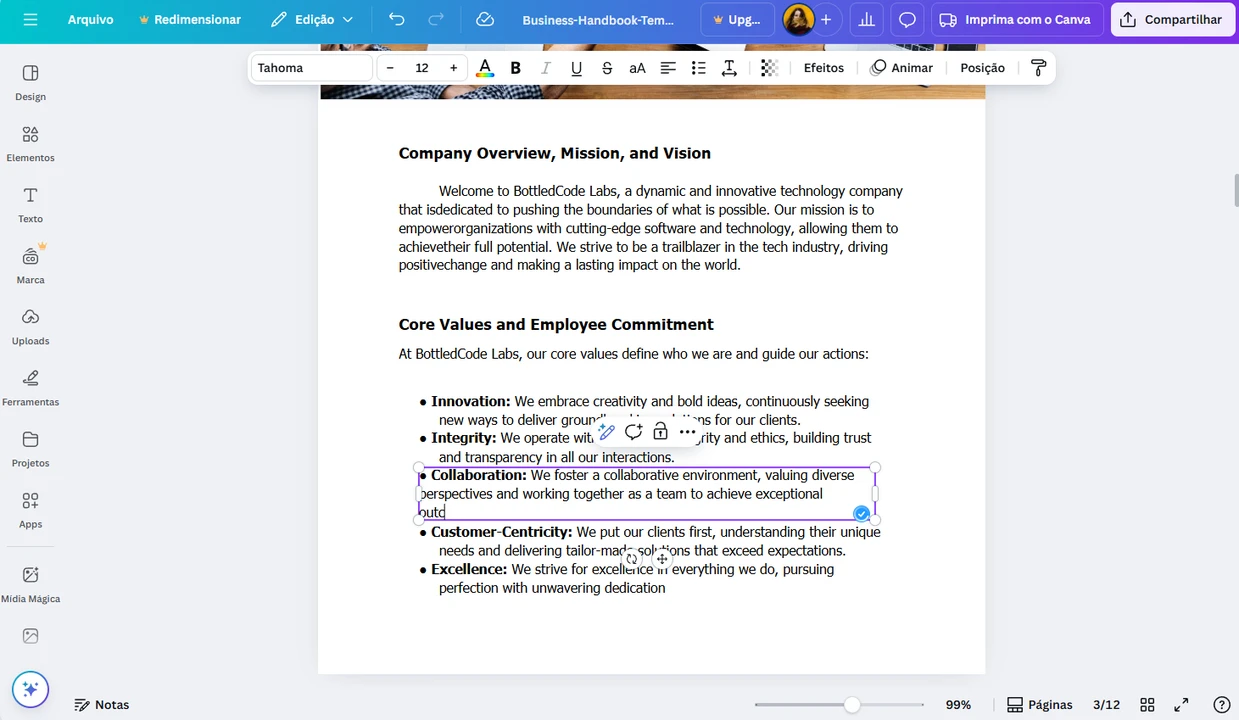1239x720 pixels.
Task: Toggle uppercase aA text case
Action: point(637,68)
